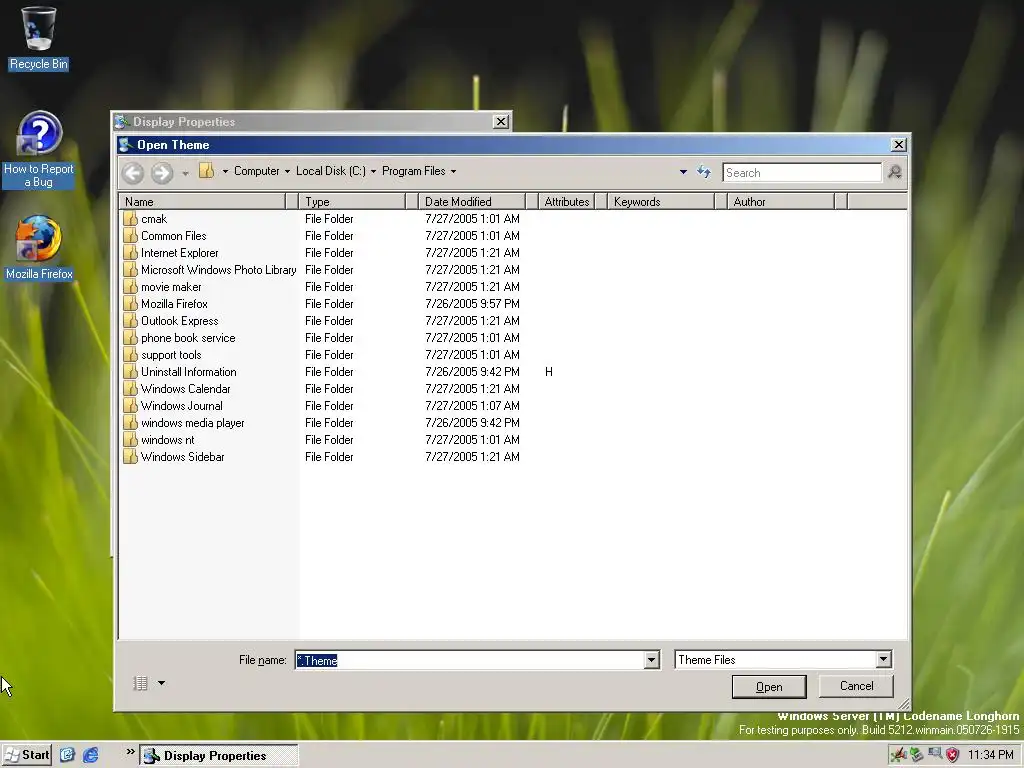
Task: Select the Uninstall Information folder icon
Action: click(x=131, y=372)
